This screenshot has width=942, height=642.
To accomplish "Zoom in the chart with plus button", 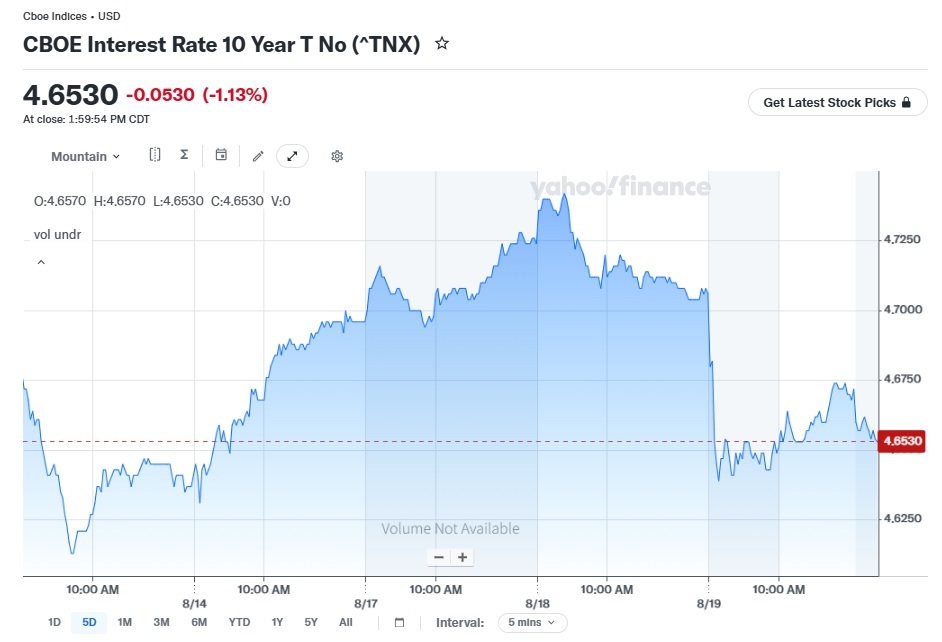I will click(x=463, y=557).
